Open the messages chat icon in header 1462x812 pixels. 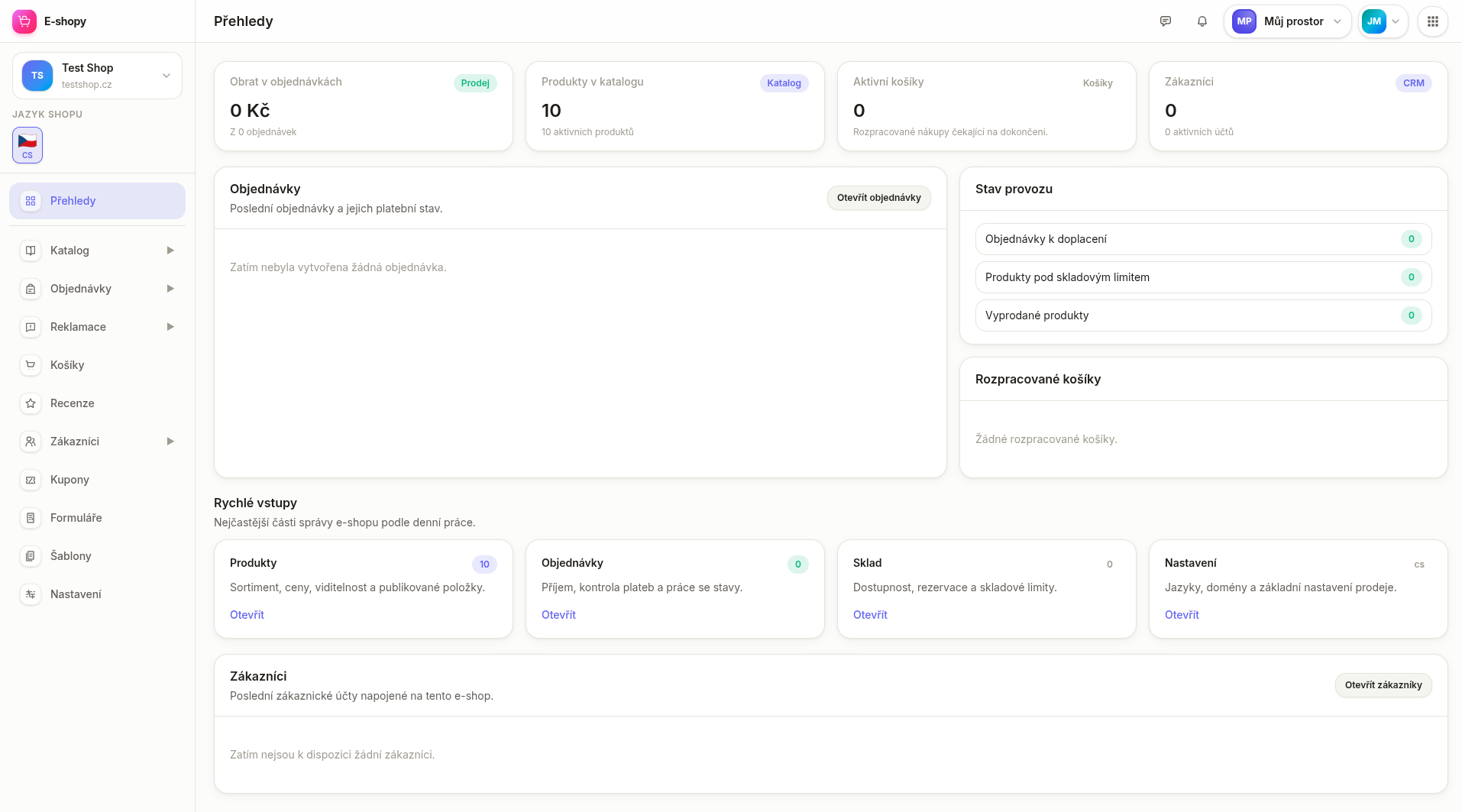[x=1166, y=21]
